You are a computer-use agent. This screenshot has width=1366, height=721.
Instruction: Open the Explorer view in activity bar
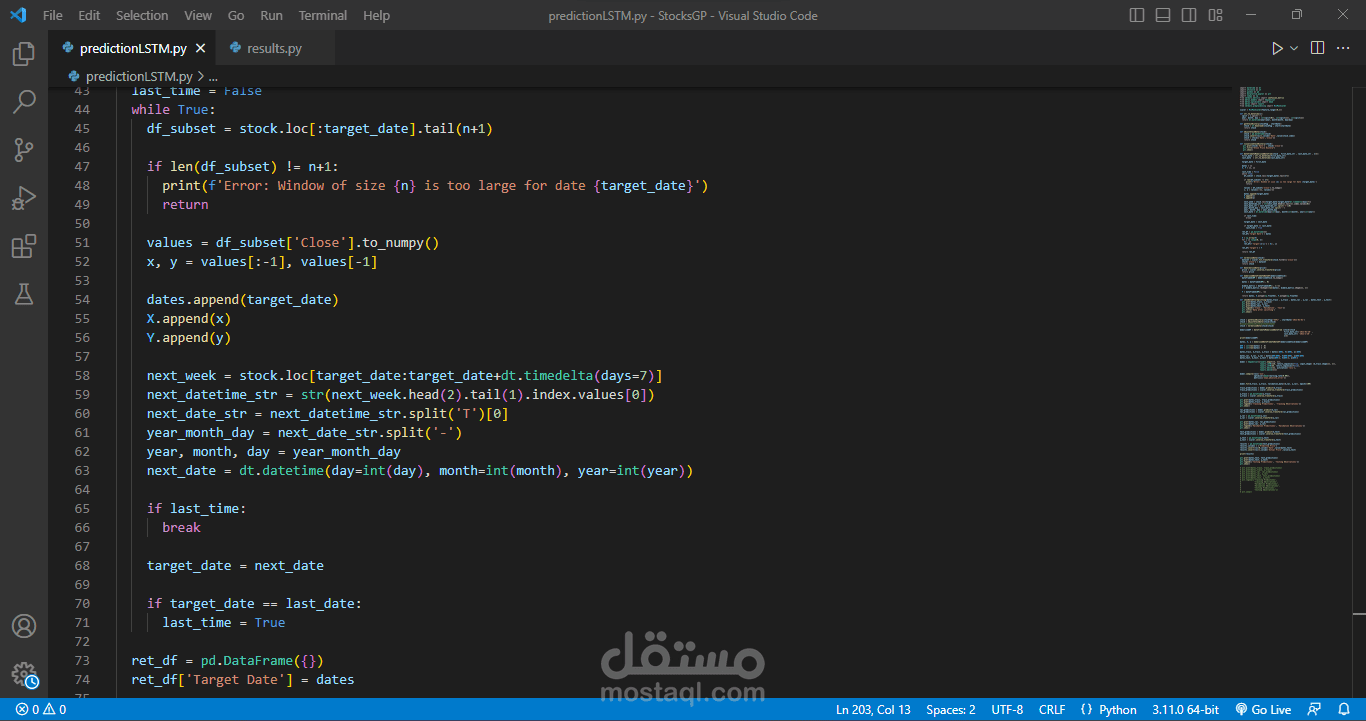24,54
